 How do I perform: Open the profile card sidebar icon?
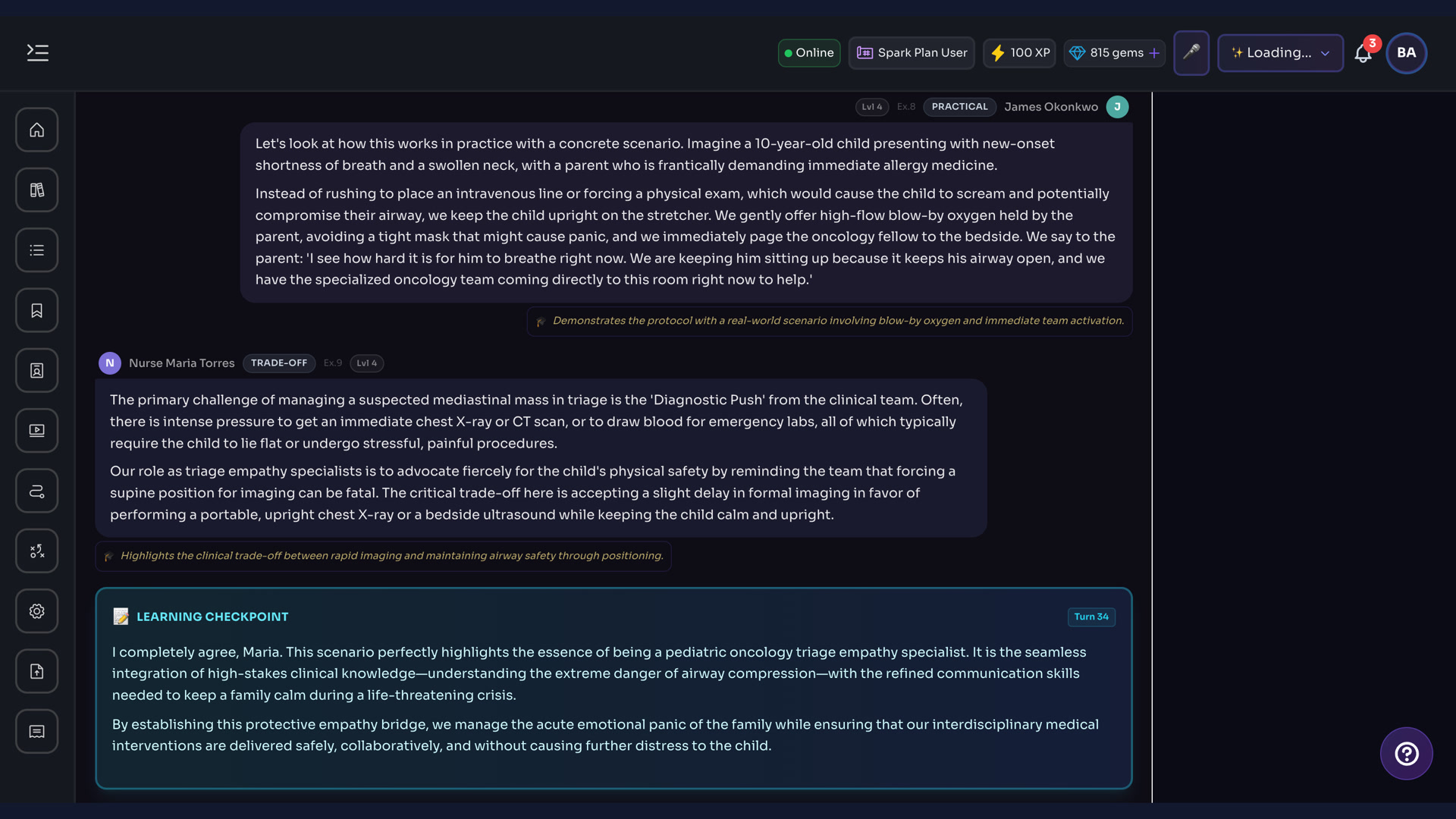click(x=37, y=370)
